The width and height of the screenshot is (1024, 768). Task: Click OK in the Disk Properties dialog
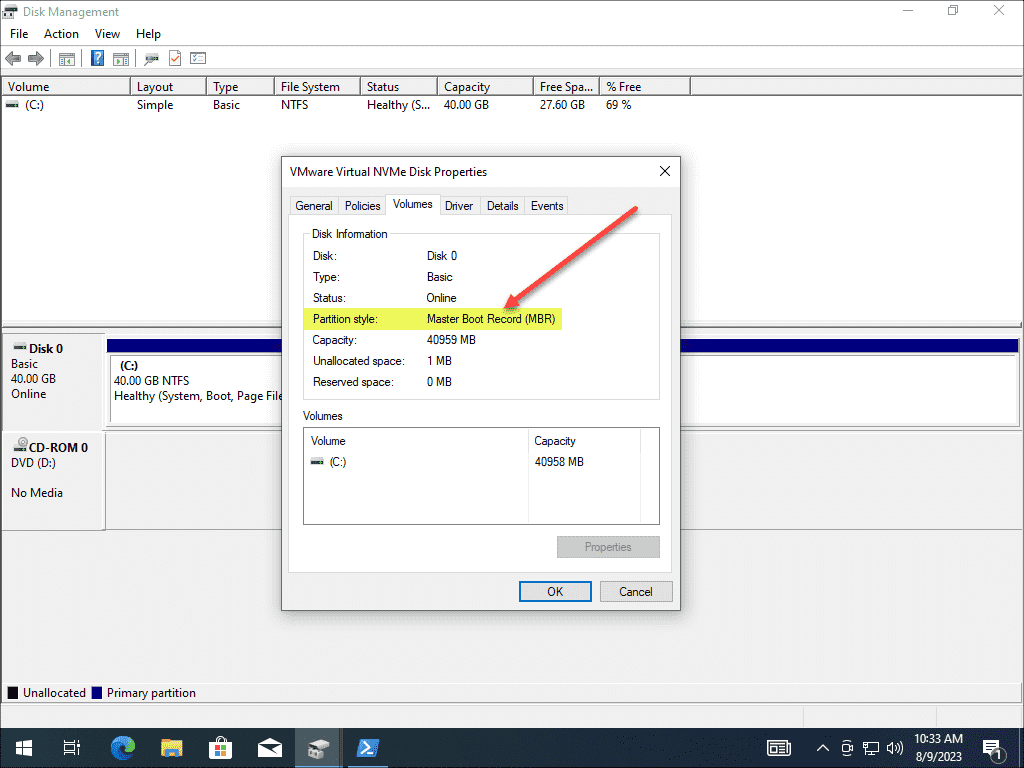click(555, 592)
